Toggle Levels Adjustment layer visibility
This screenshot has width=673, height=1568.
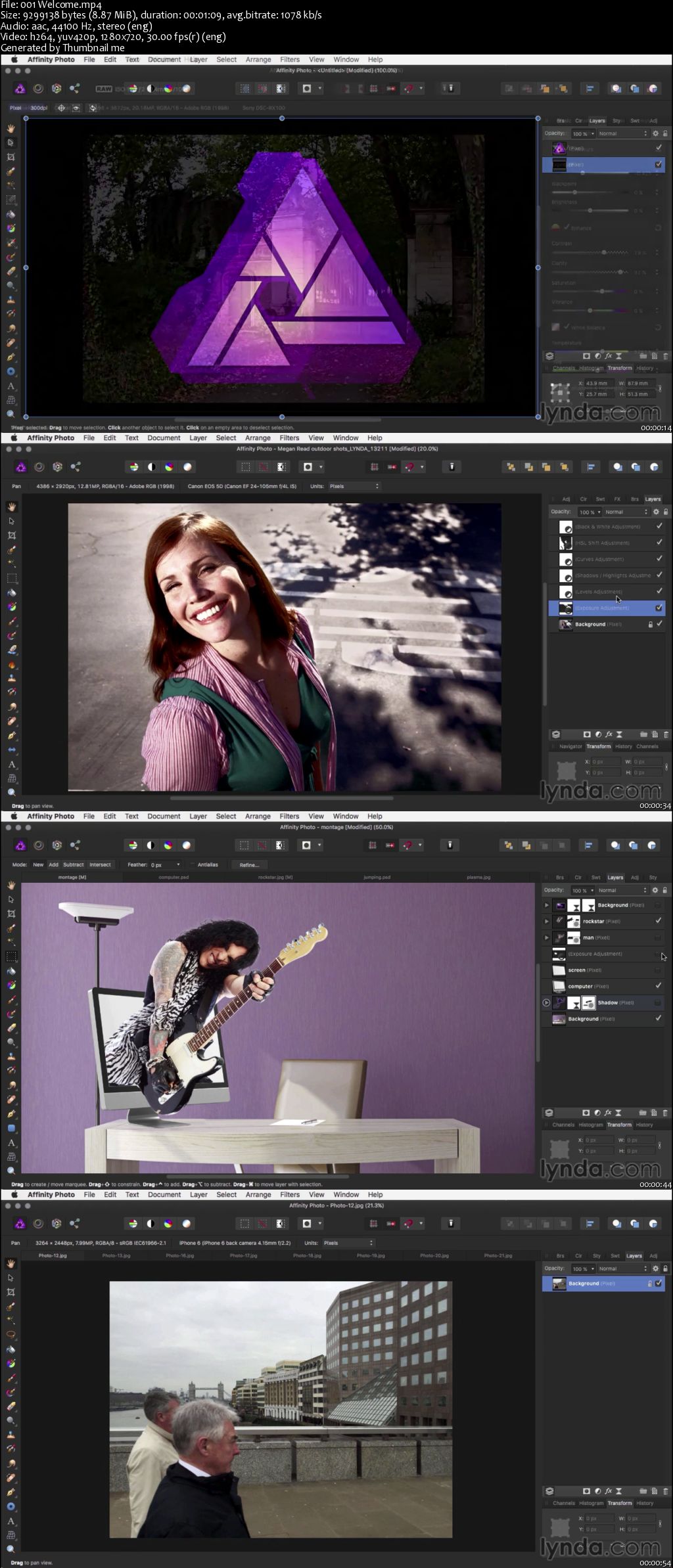tap(659, 591)
